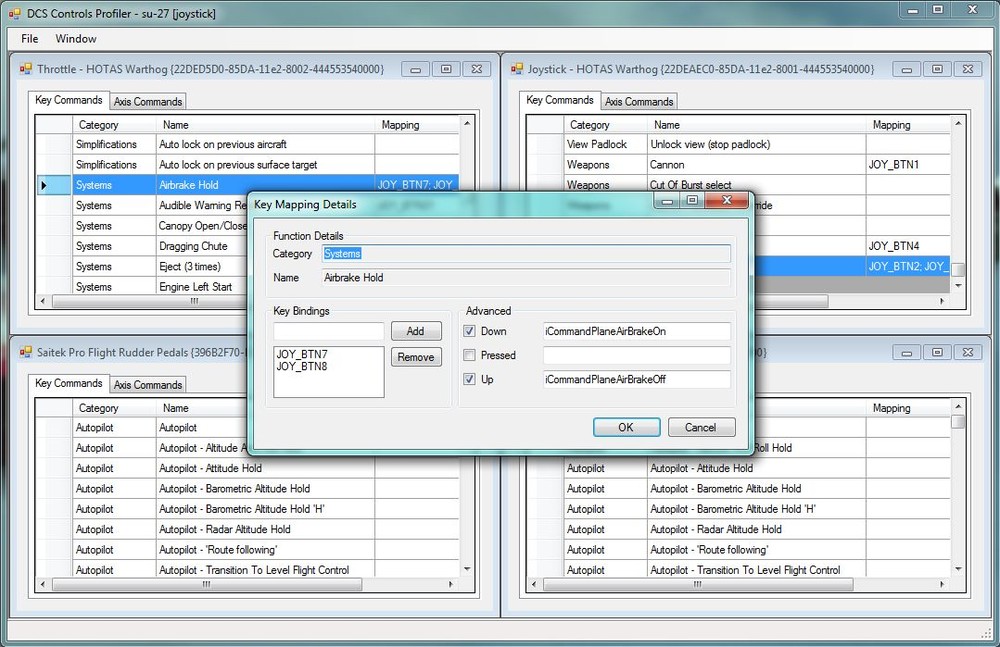Uncheck the Up checkbox

click(x=469, y=379)
